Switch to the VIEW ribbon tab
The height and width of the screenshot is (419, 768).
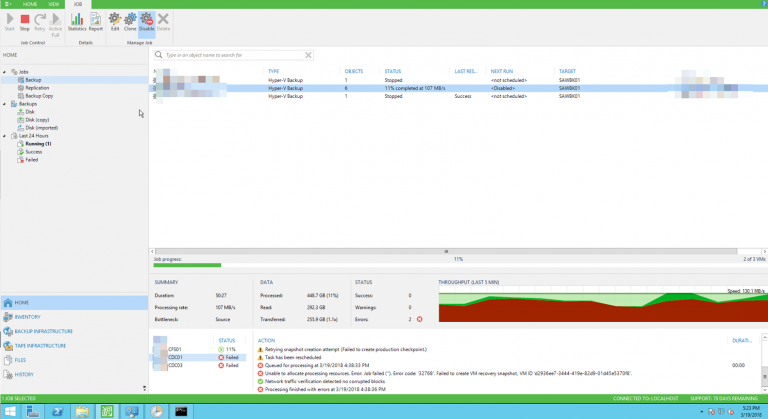(x=53, y=4)
